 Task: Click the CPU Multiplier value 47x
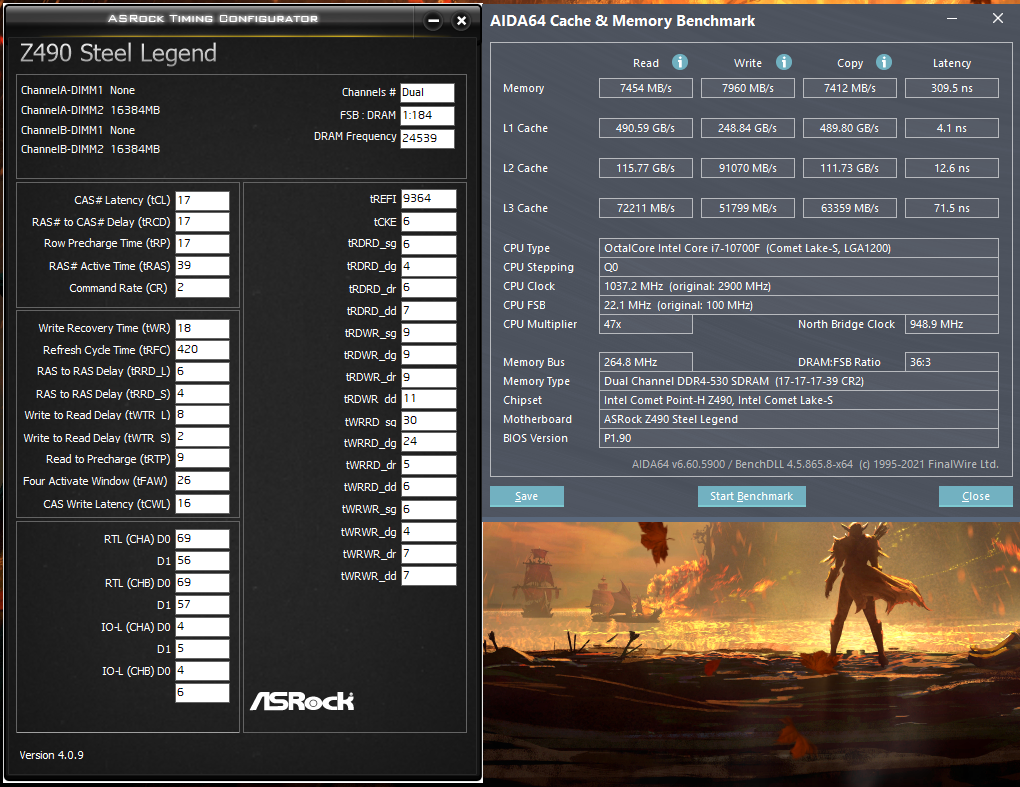[646, 324]
